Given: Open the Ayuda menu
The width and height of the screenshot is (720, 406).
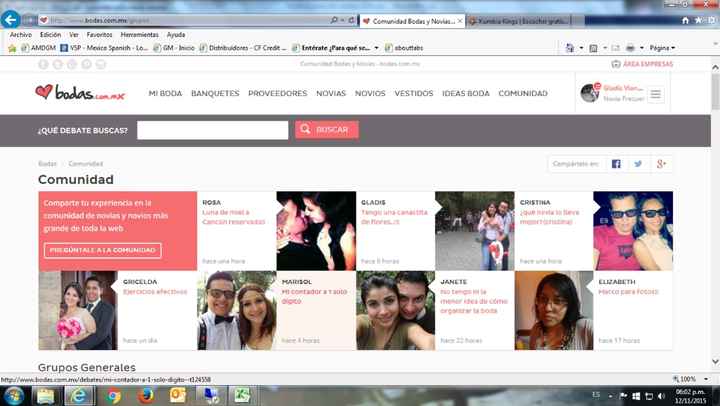Looking at the screenshot, I should coord(176,35).
